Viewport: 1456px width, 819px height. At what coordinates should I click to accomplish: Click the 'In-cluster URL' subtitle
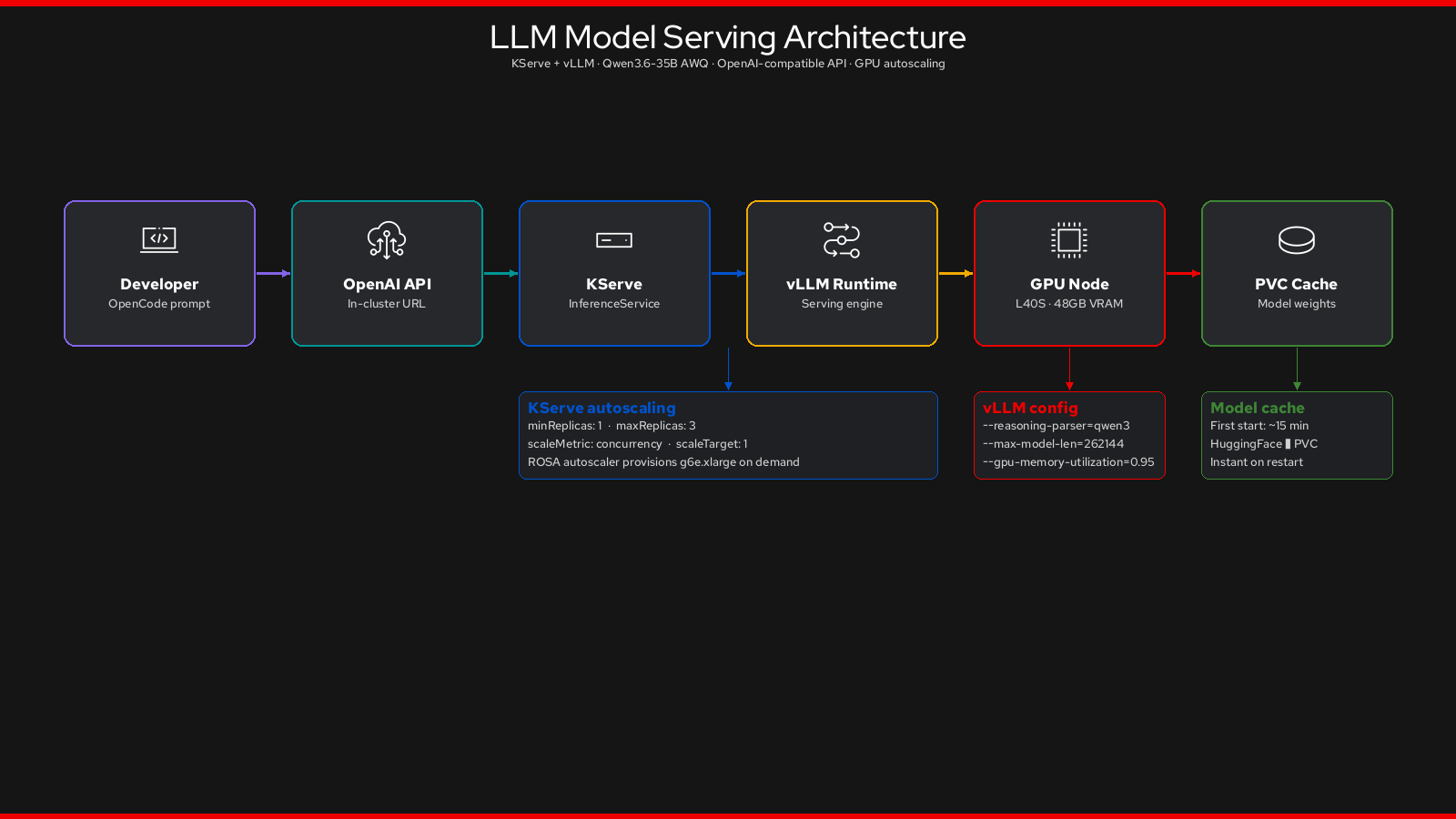[x=387, y=304]
